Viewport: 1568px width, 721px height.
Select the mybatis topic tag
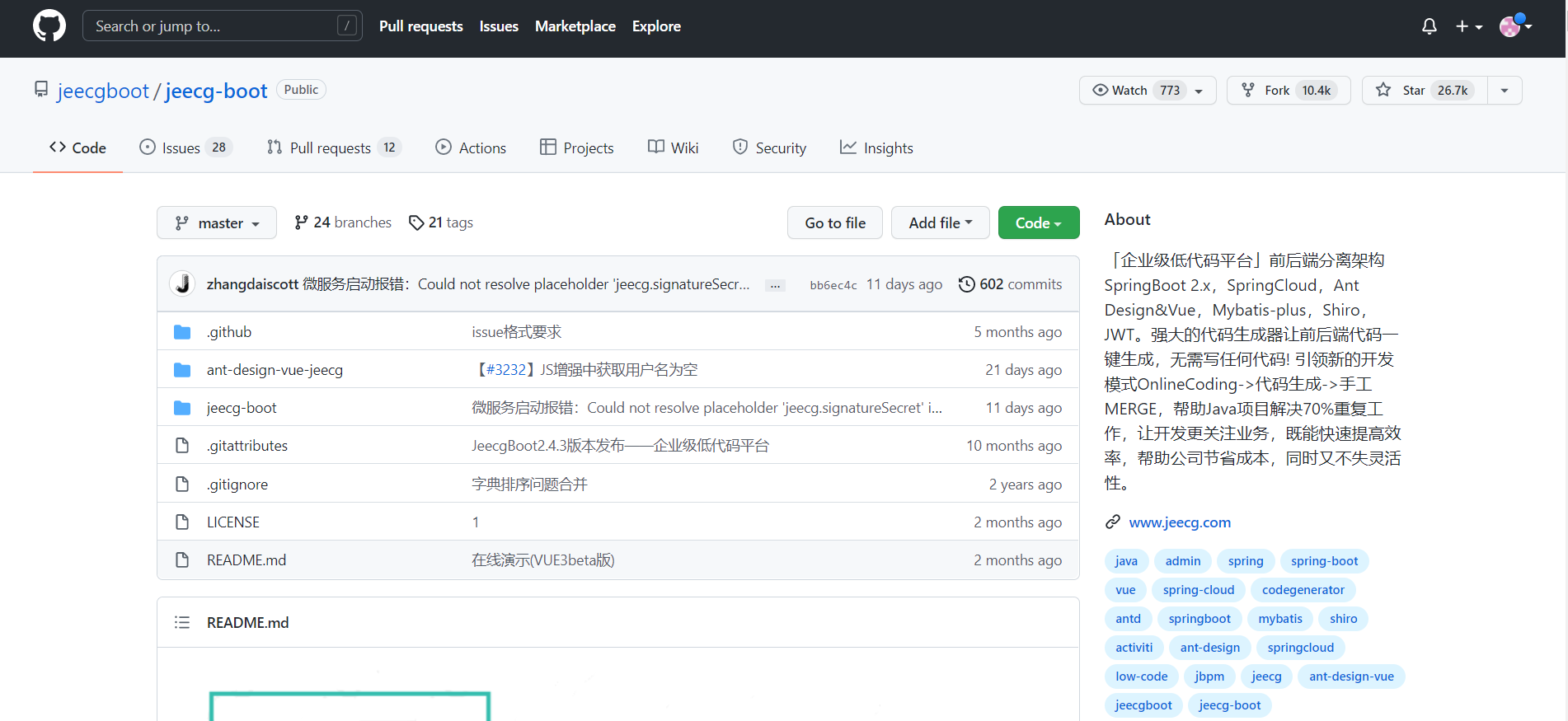[1280, 619]
